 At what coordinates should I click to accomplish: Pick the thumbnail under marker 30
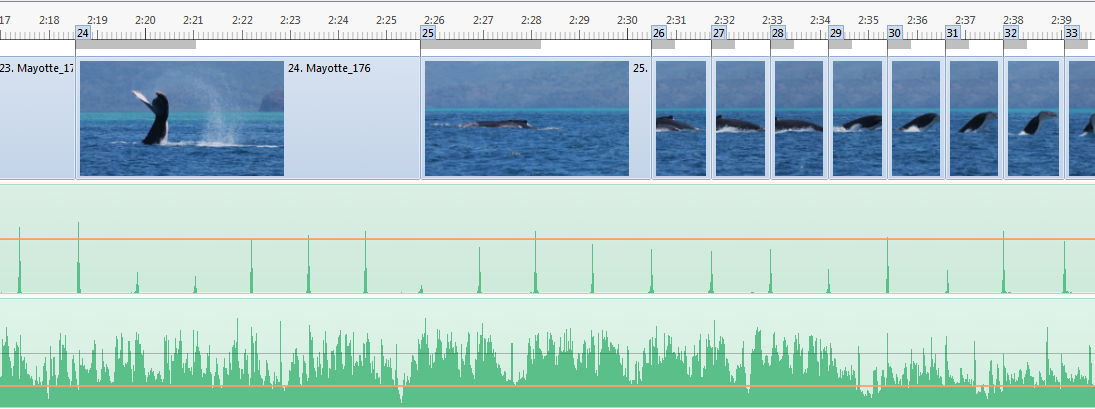[x=915, y=118]
